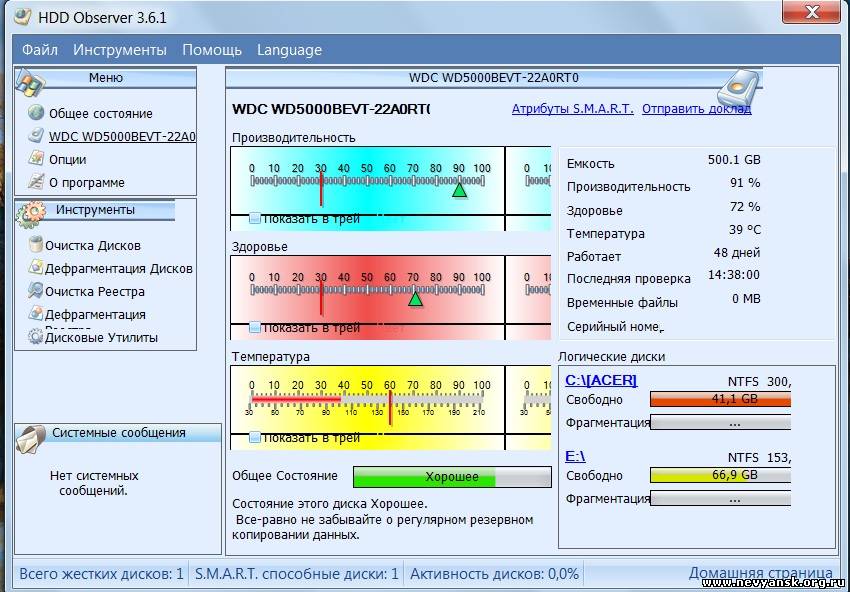Viewport: 850px width, 592px height.
Task: Click the Временные файлы value 0 MB
Action: (746, 299)
